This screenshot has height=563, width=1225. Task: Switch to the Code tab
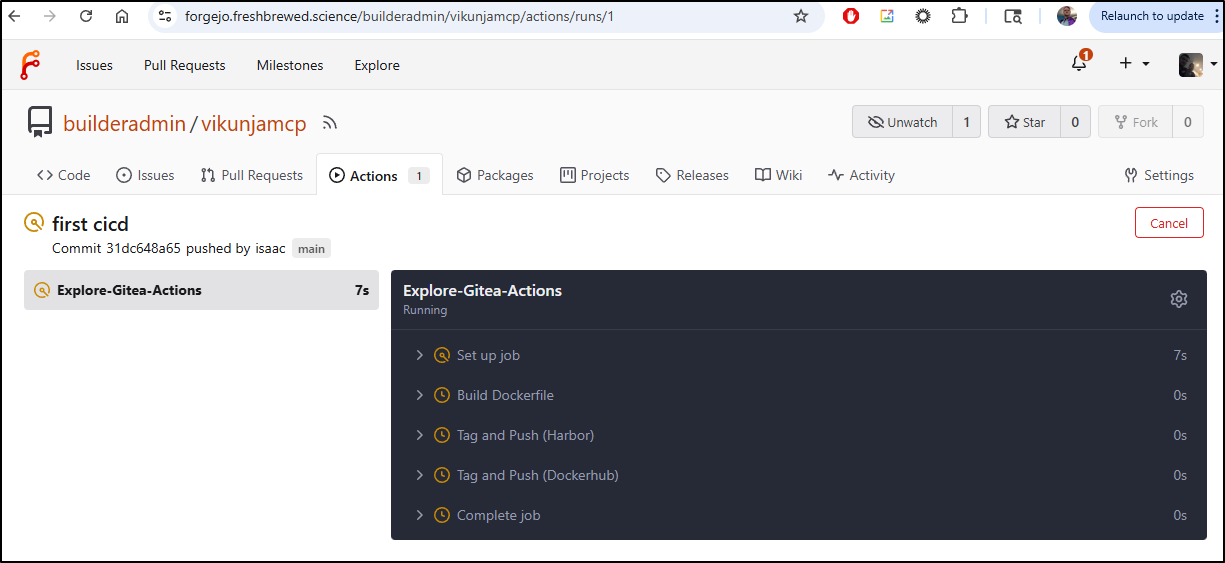tap(64, 175)
